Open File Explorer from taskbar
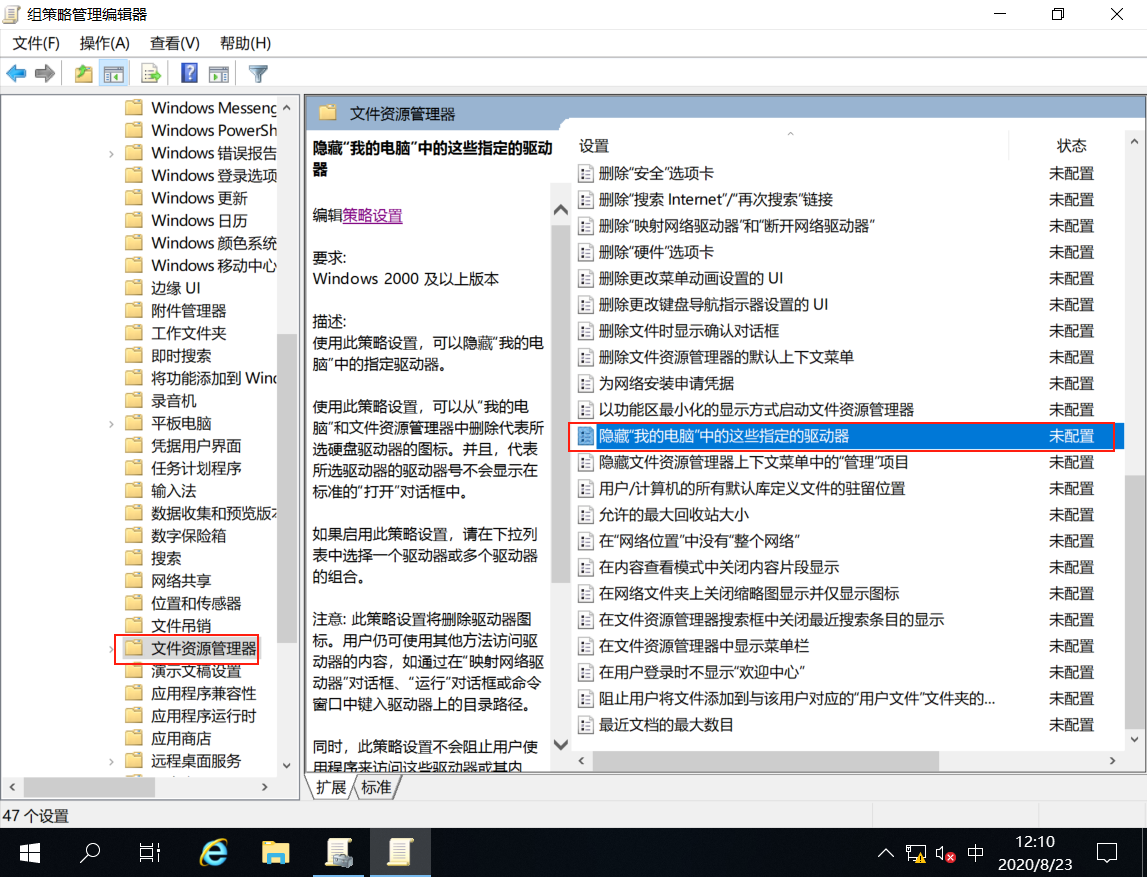Screen dimensions: 1147x877 click(x=276, y=853)
